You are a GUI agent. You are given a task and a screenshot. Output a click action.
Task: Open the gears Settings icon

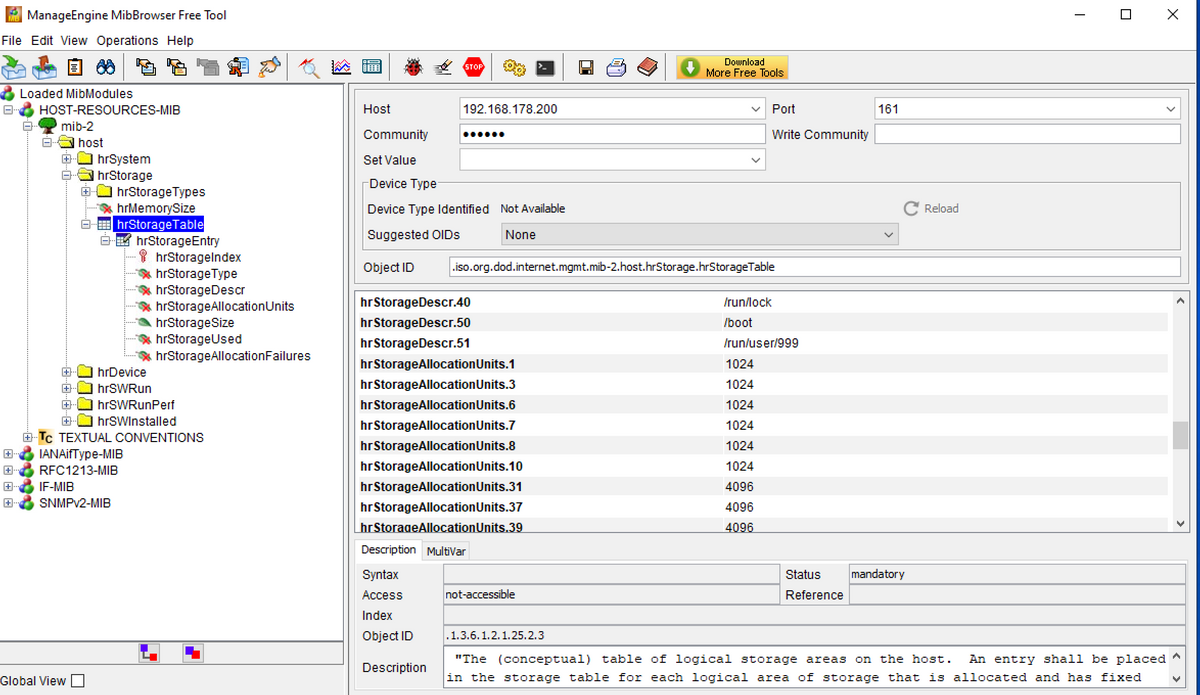514,67
